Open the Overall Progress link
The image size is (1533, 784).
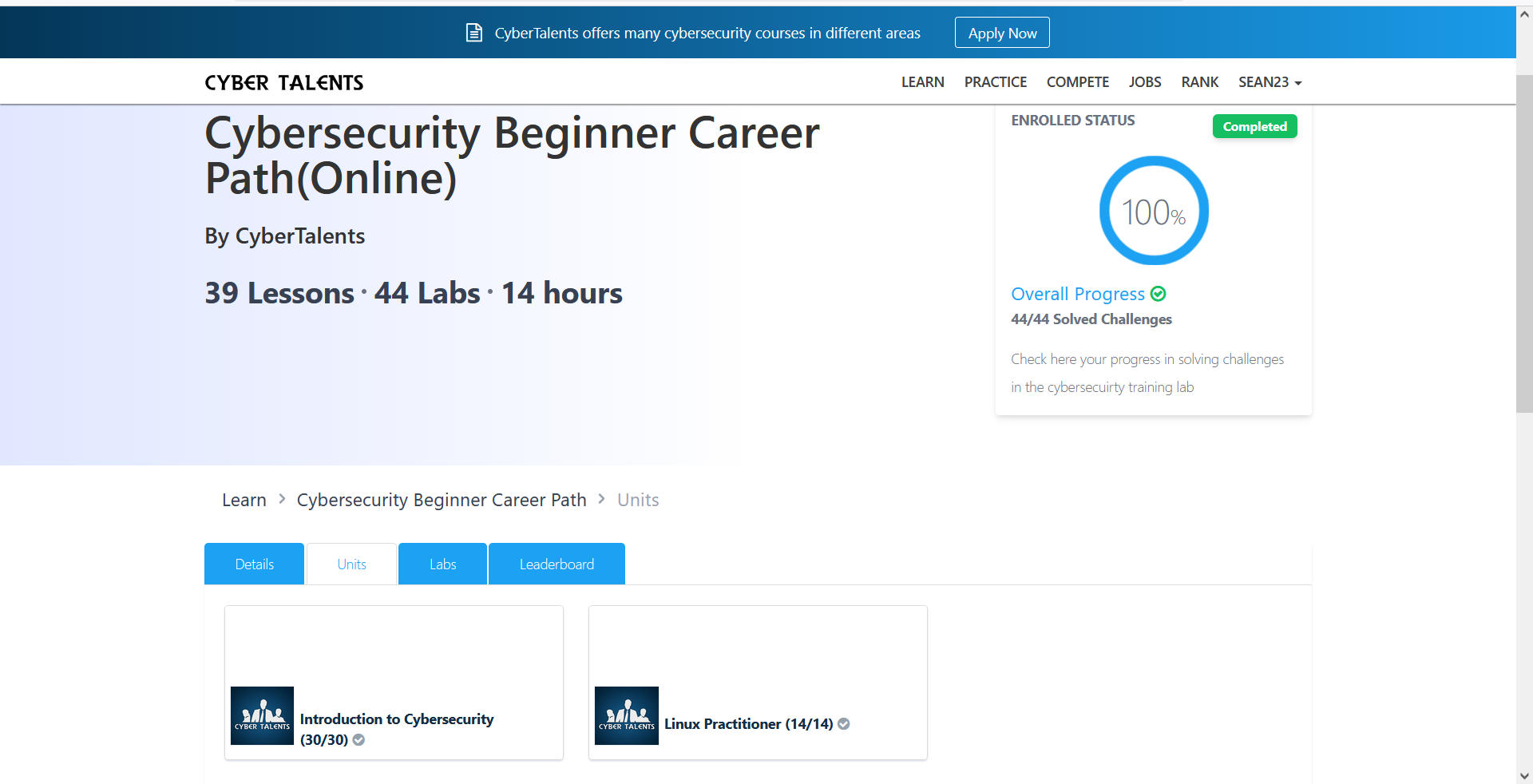click(x=1078, y=294)
